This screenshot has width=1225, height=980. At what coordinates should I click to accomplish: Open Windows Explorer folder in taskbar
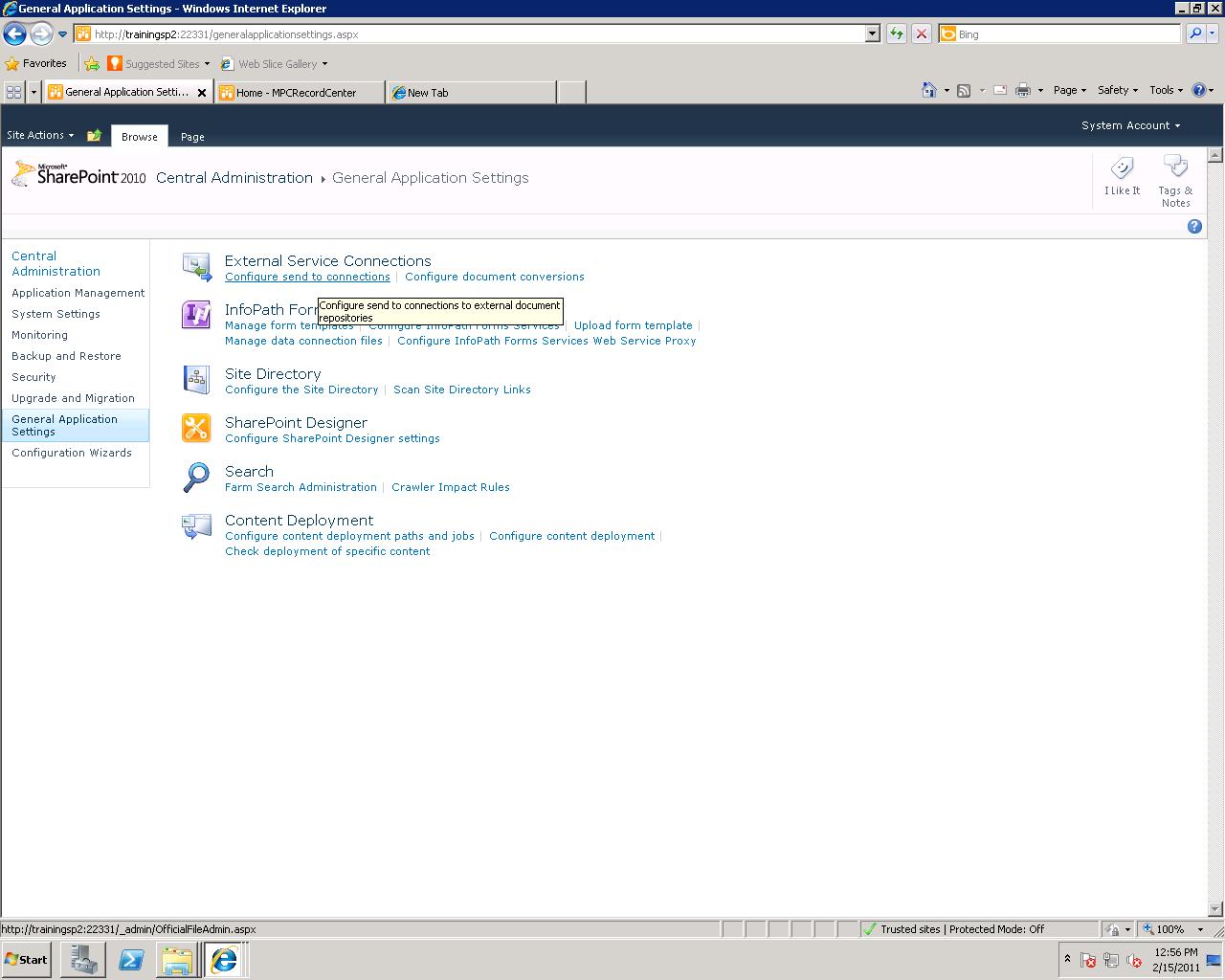click(x=177, y=960)
